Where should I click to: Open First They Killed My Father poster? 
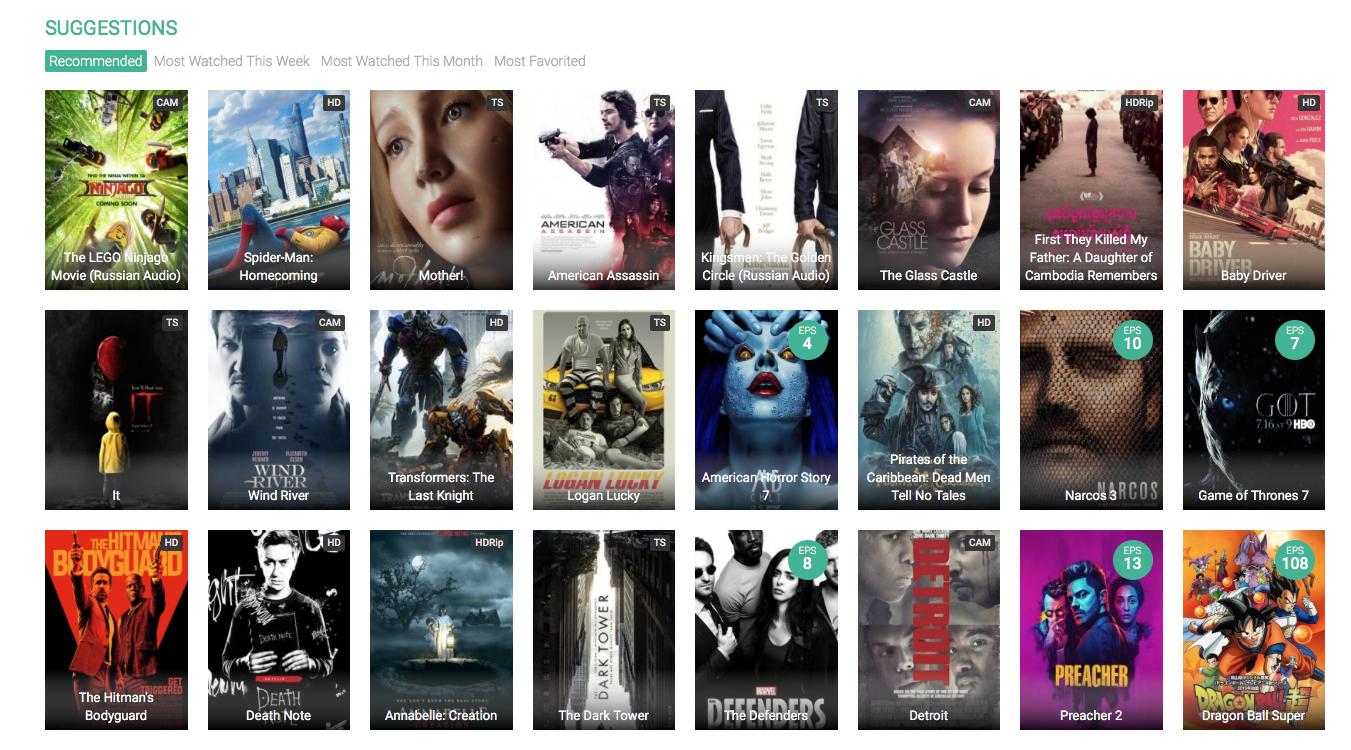pos(1091,190)
